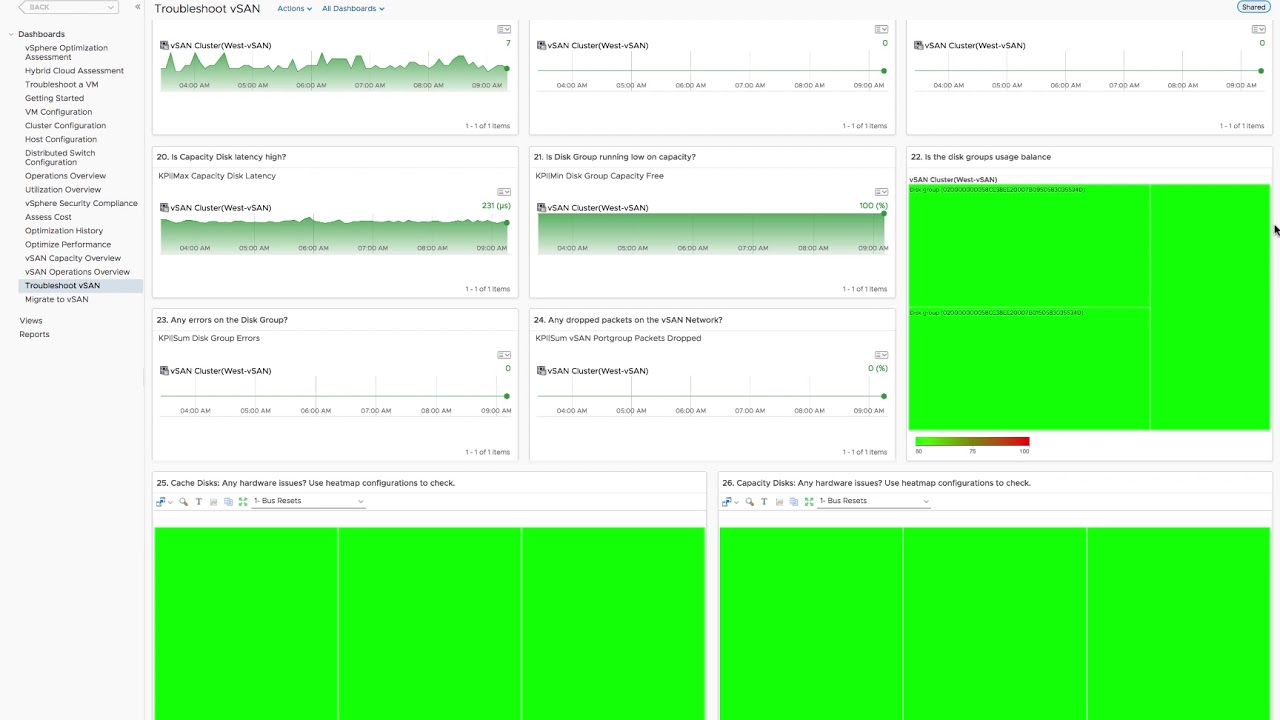1280x720 pixels.
Task: Click the green fit-to-view icon in the Capacity Disks toolbar
Action: click(x=809, y=501)
